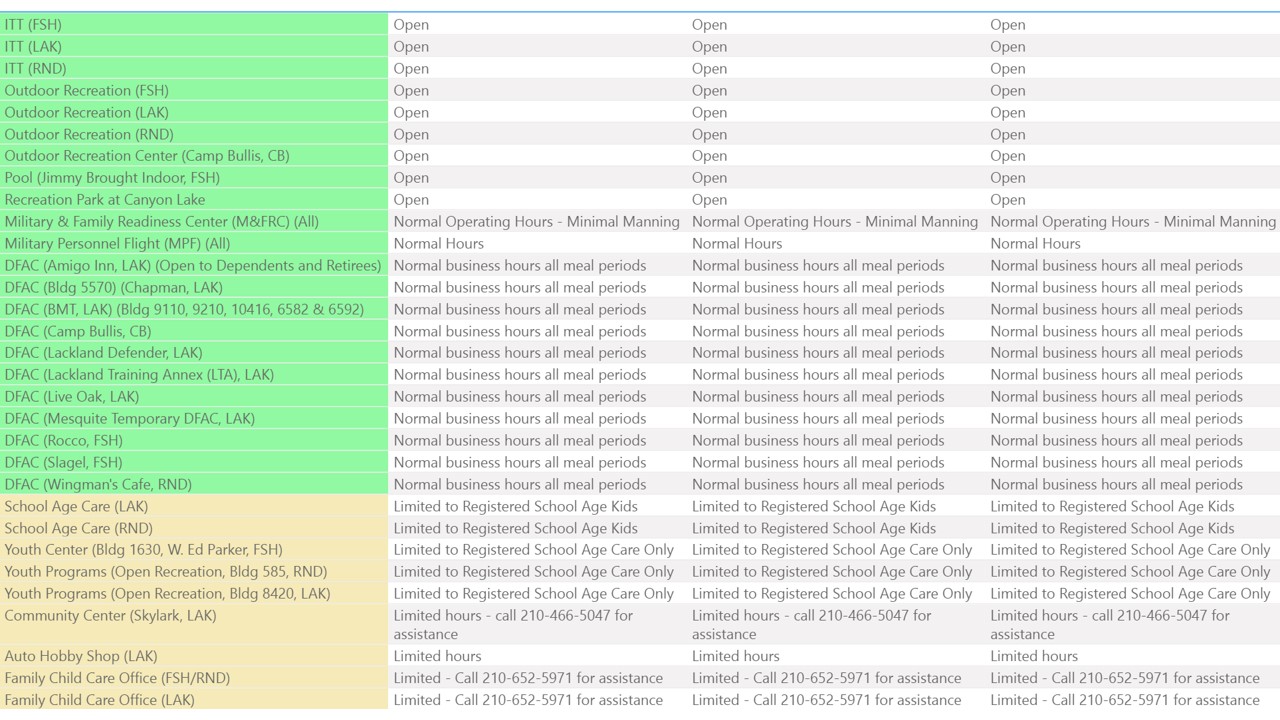The width and height of the screenshot is (1280, 720).
Task: Select Community Center (Skylark, LAK) row label
Action: [x=110, y=616]
